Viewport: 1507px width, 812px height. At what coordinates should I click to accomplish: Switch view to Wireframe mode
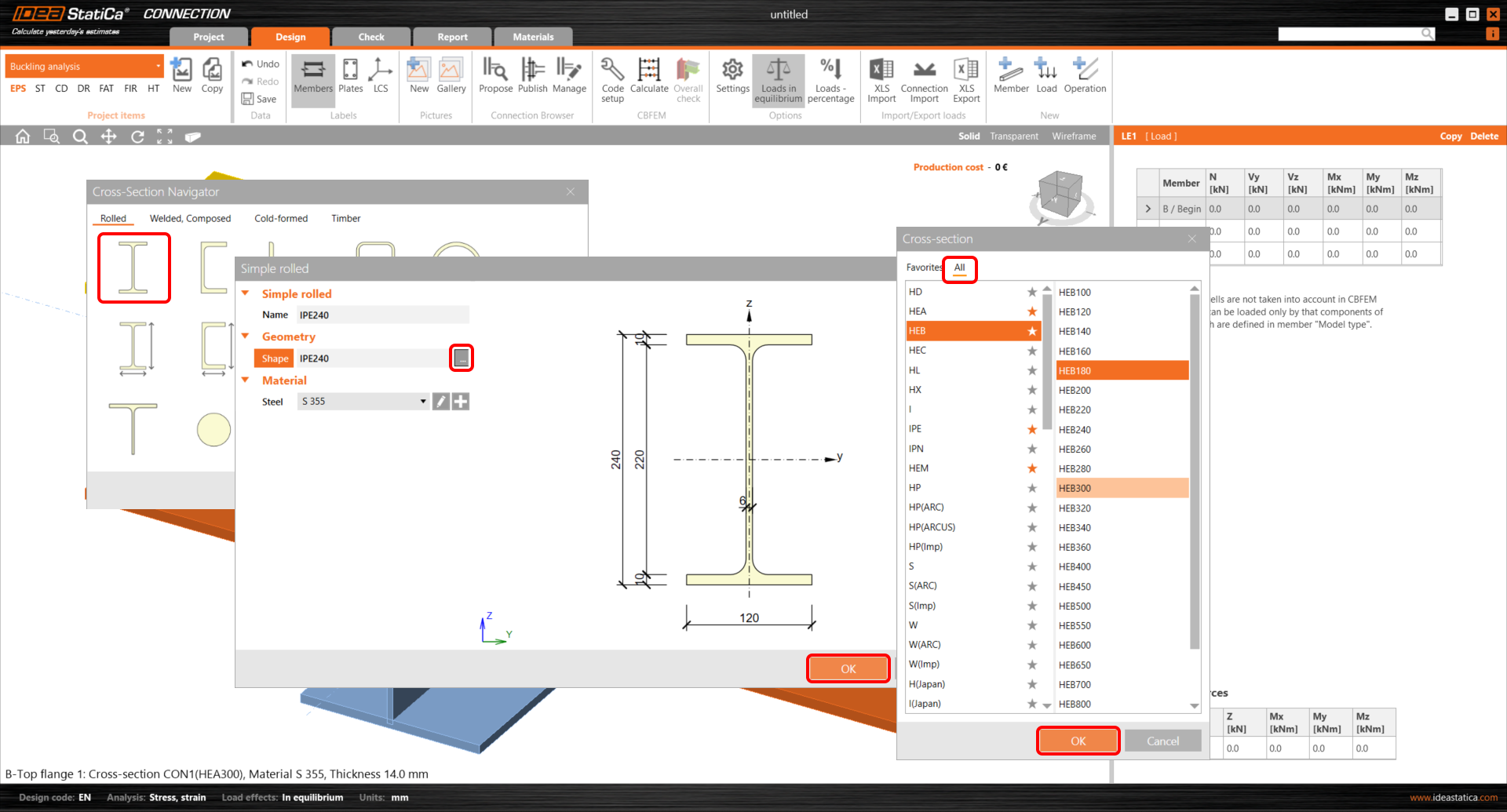[1074, 137]
